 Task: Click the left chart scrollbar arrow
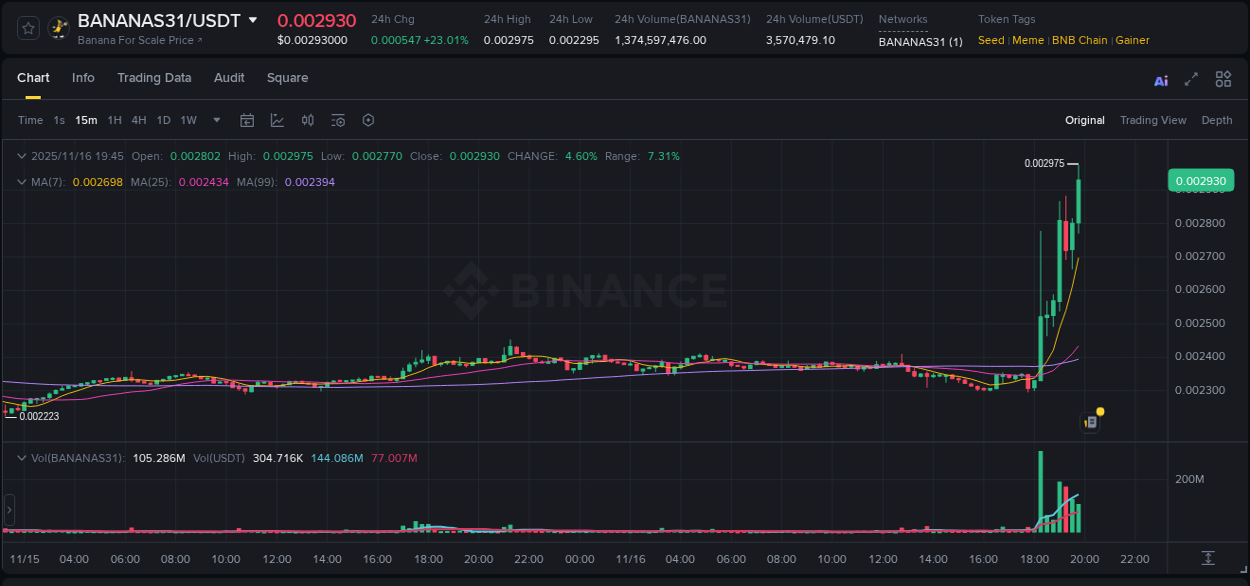[8, 510]
